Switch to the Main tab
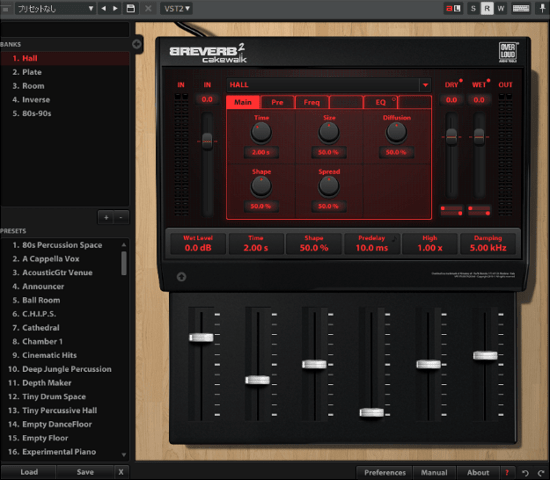 tap(243, 102)
